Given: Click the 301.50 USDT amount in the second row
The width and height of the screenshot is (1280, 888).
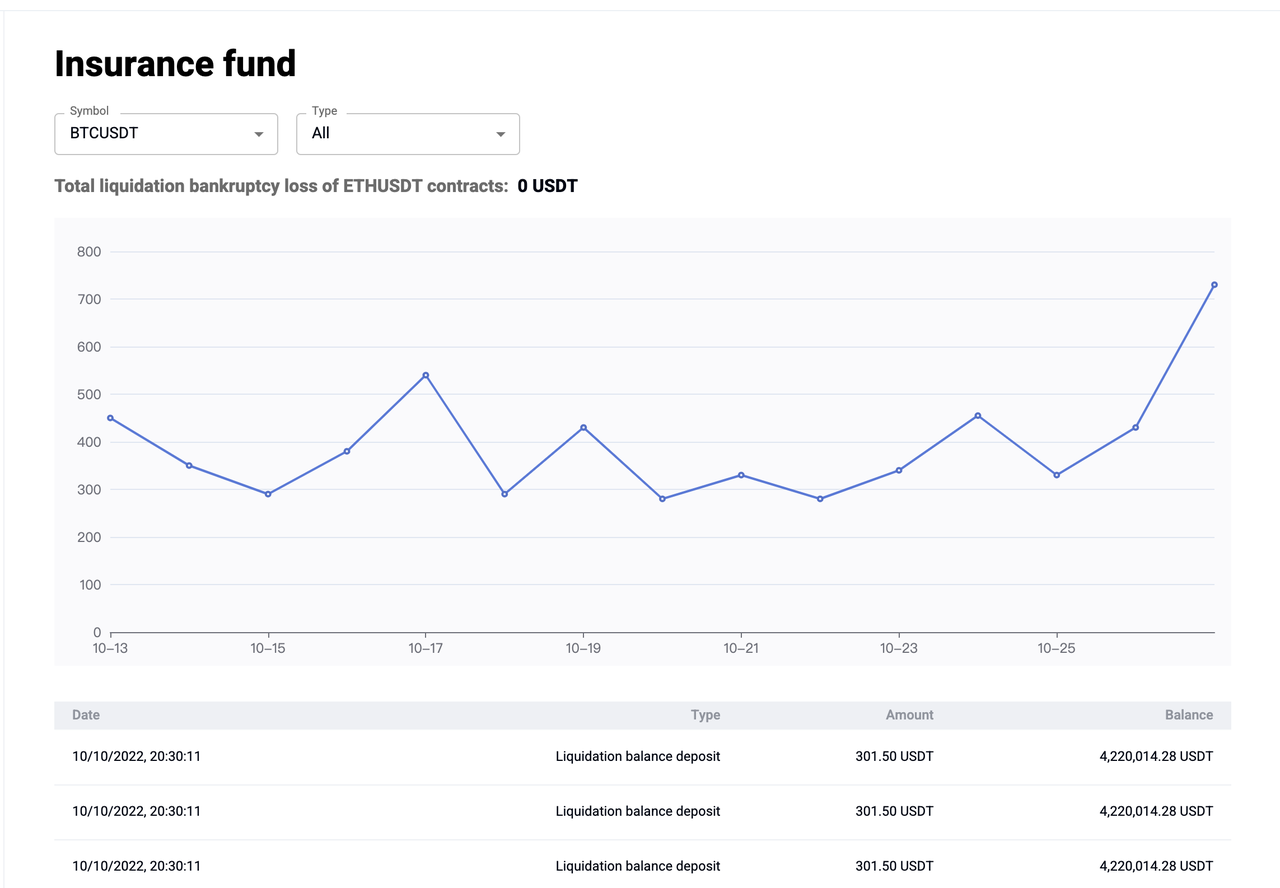Looking at the screenshot, I should (894, 811).
